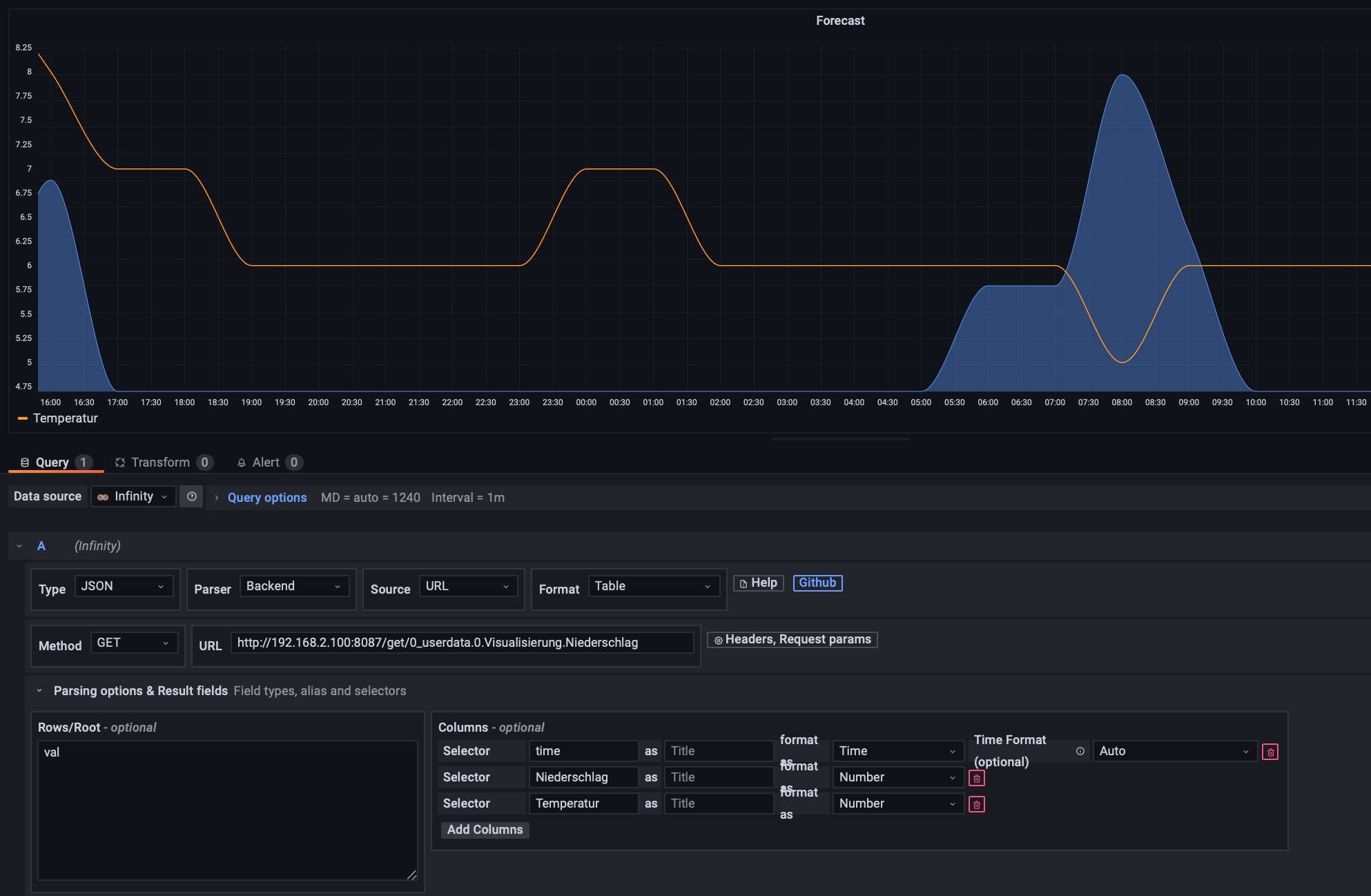The image size is (1371, 896).
Task: Click the Transform tab icon
Action: [120, 462]
